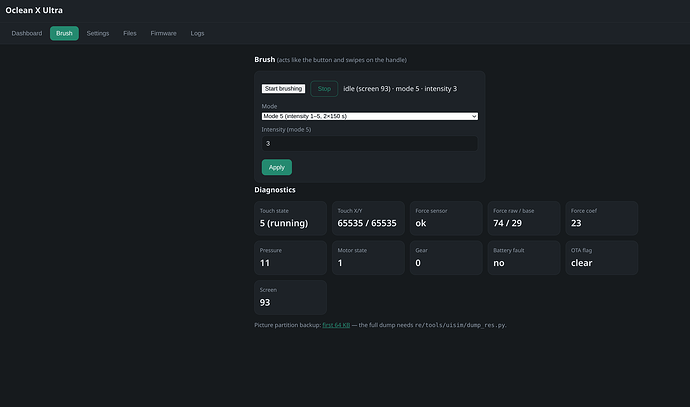Open the first 64 KB backup link

(336, 325)
